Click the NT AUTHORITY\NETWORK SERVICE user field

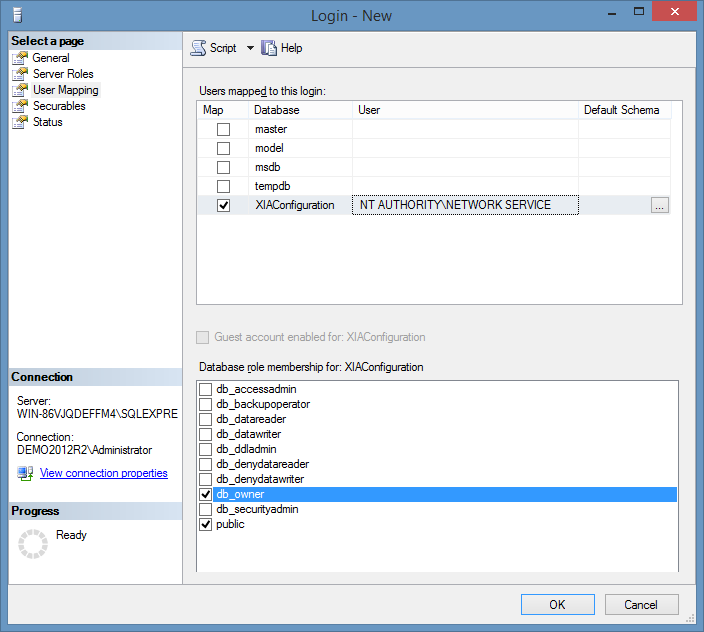point(464,205)
